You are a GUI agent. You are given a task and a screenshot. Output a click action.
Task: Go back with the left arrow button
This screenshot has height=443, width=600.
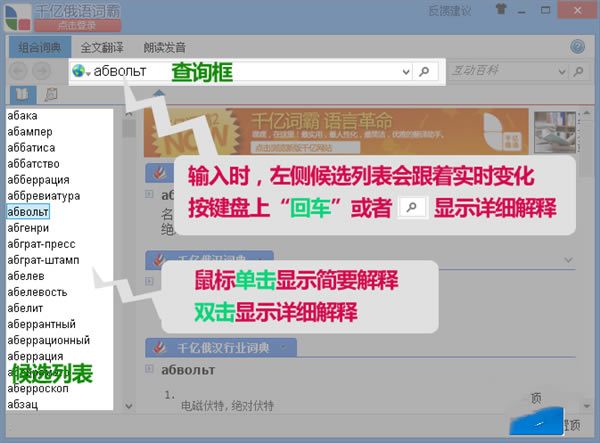(x=18, y=71)
